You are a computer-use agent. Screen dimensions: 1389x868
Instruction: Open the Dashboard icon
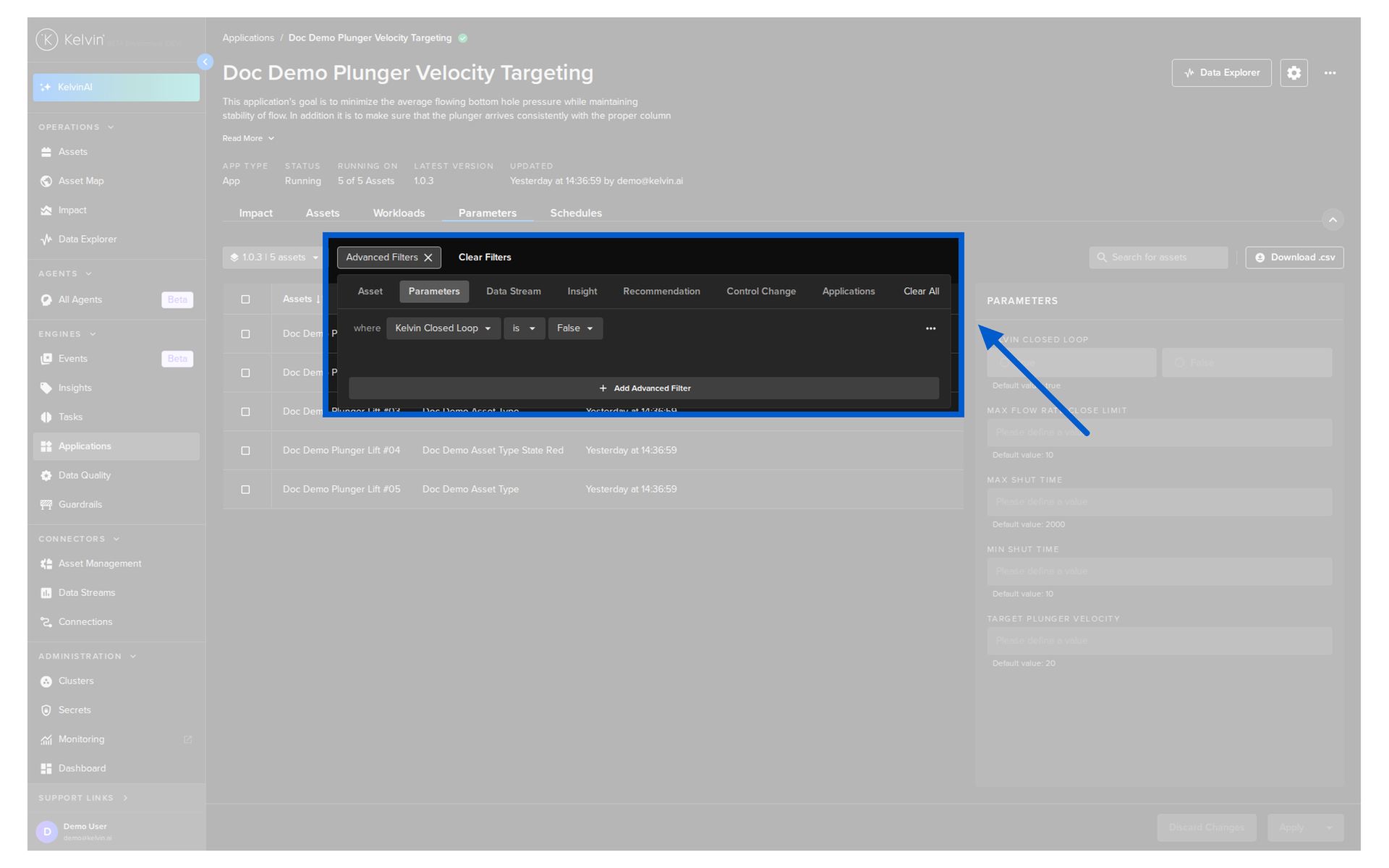pos(46,769)
